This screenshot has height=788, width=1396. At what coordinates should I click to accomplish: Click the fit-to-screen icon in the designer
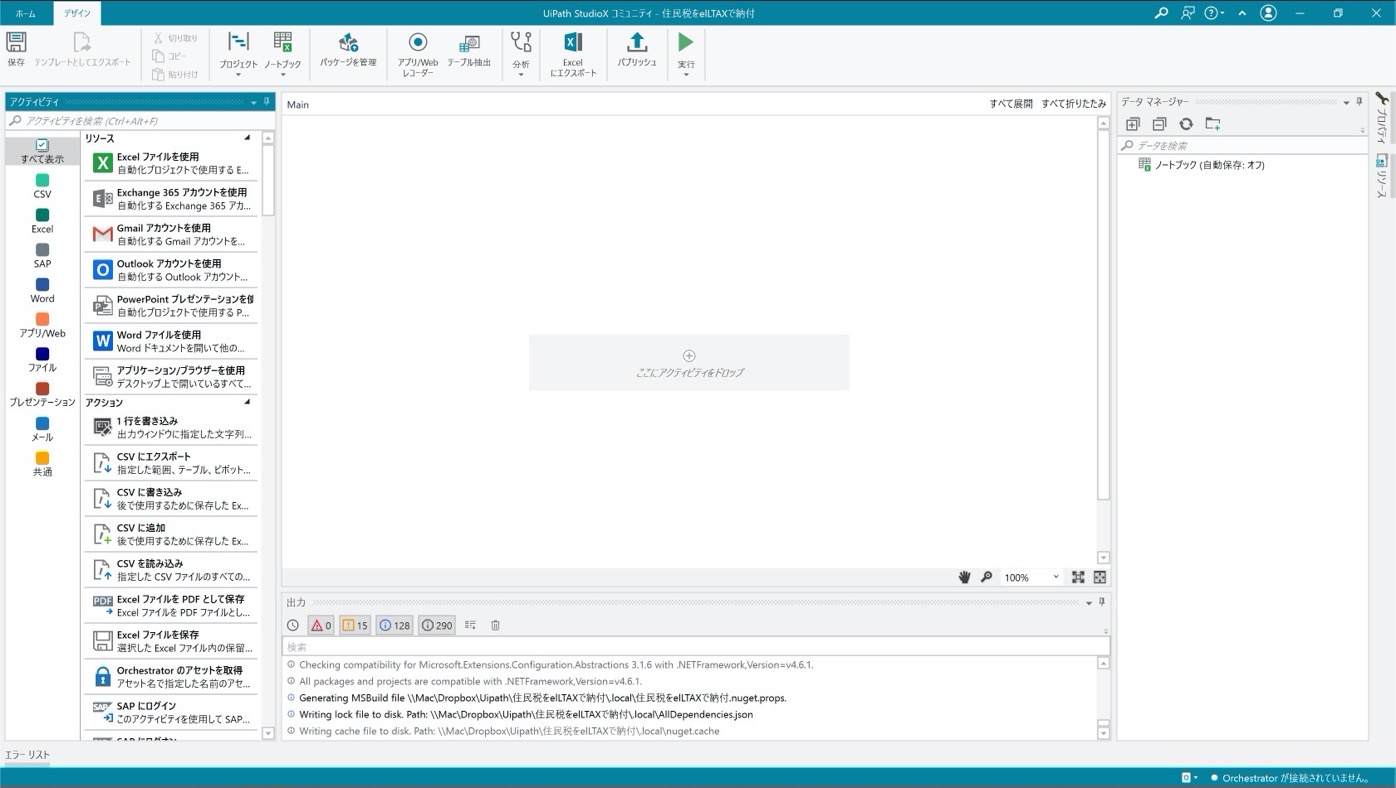pyautogui.click(x=1078, y=577)
